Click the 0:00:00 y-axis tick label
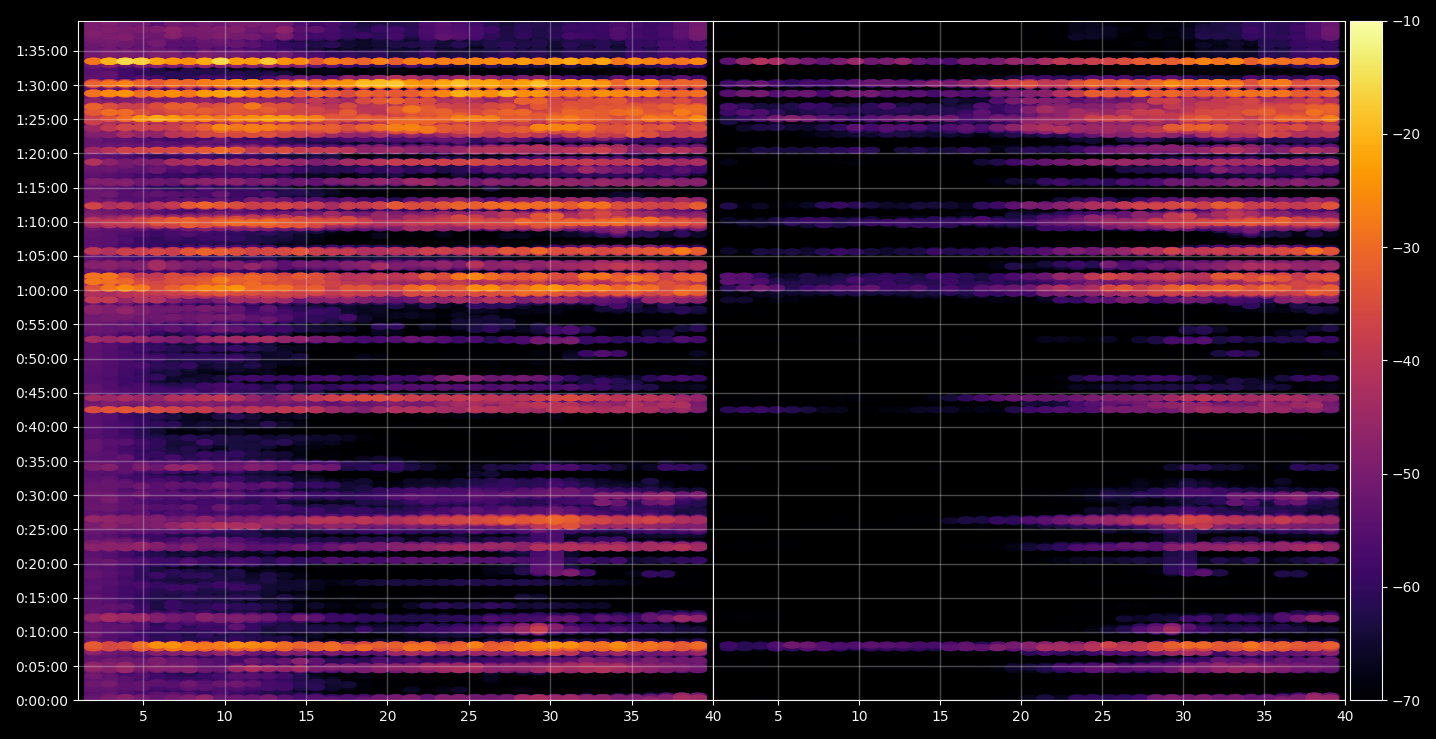The image size is (1436, 739). (44, 701)
